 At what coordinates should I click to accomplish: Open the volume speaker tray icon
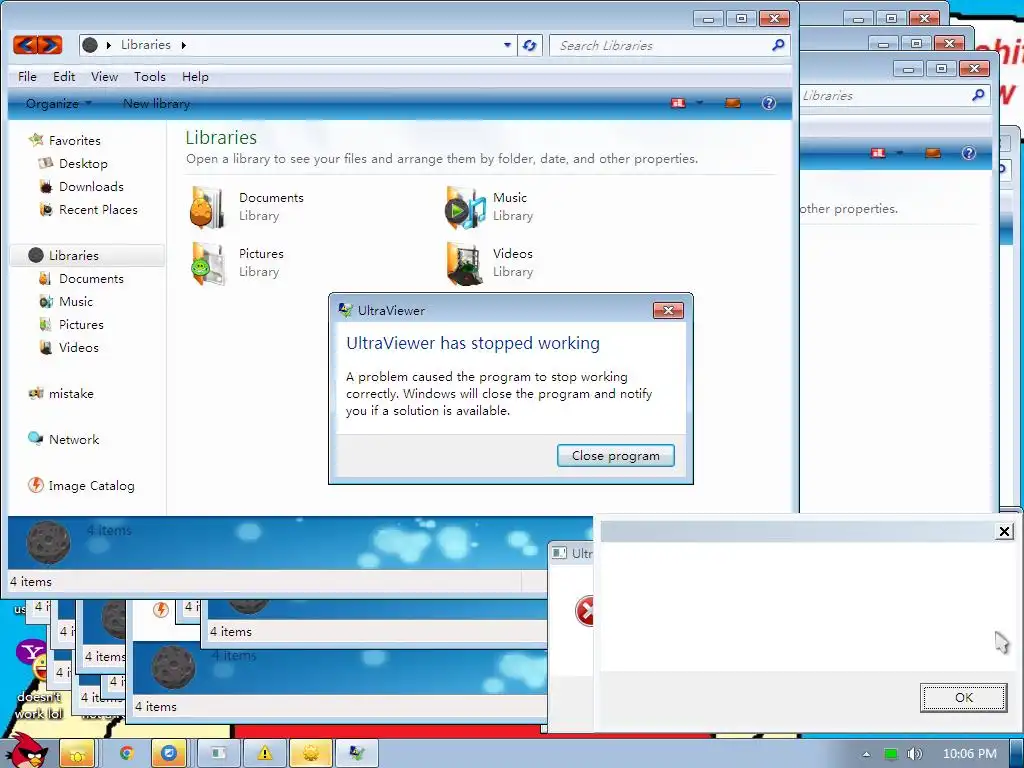click(x=914, y=754)
